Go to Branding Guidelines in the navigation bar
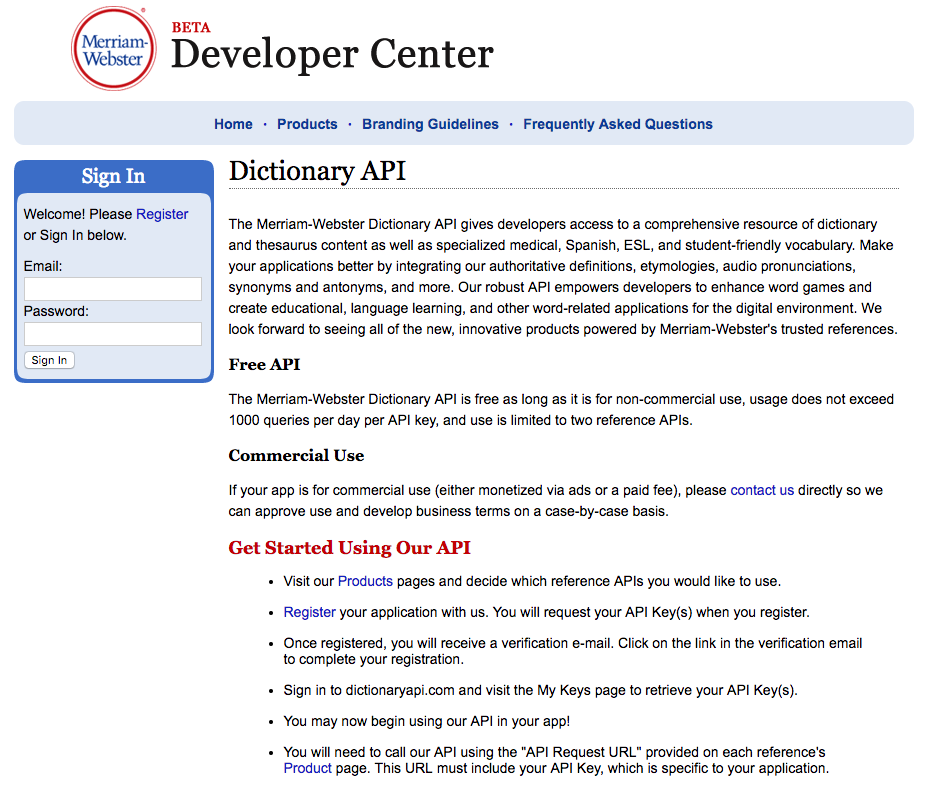This screenshot has width=928, height=795. [430, 124]
